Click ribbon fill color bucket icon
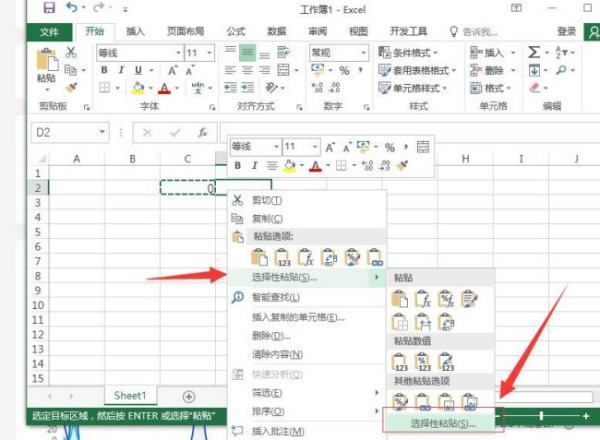 (138, 88)
